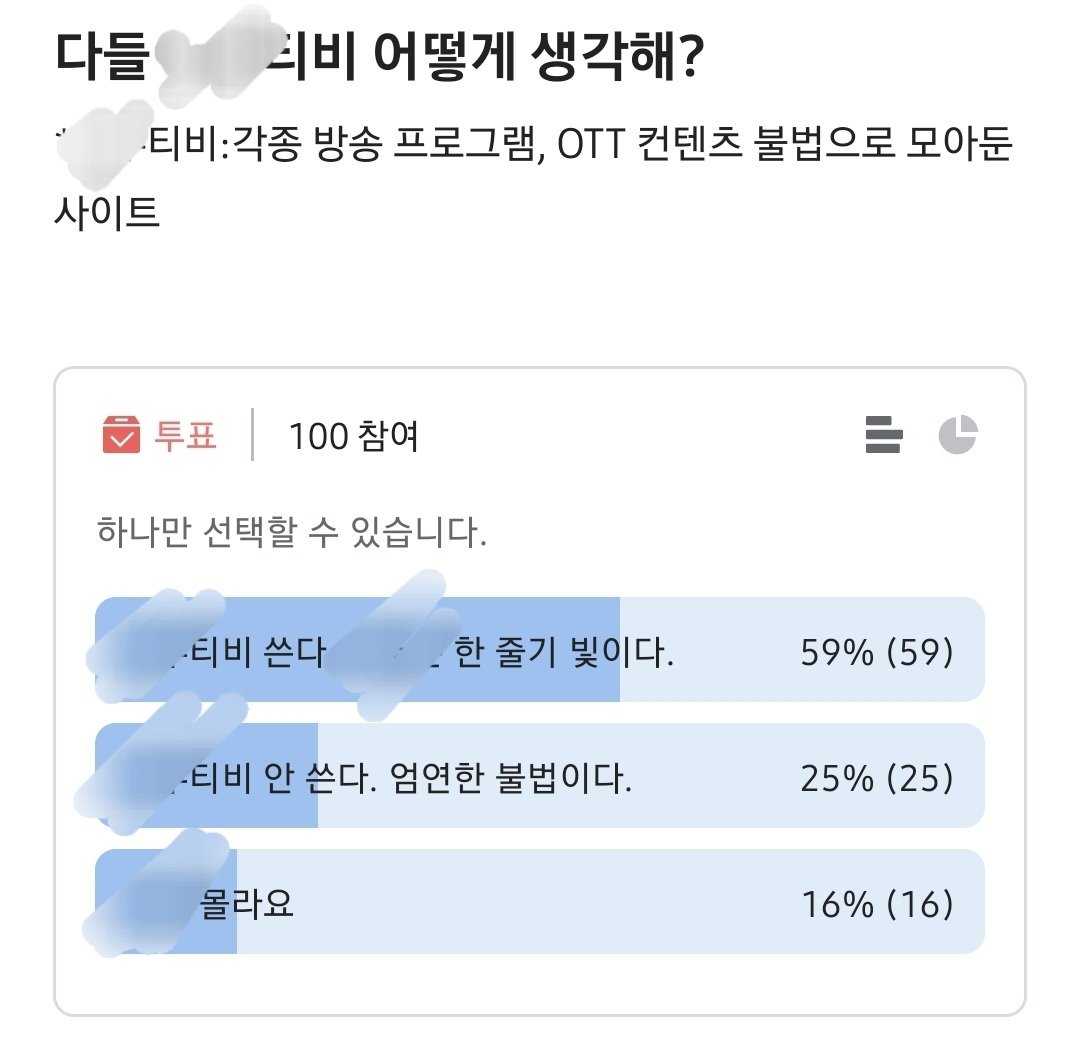Select the option ending with 한 줄기 빛이다

(x=540, y=650)
